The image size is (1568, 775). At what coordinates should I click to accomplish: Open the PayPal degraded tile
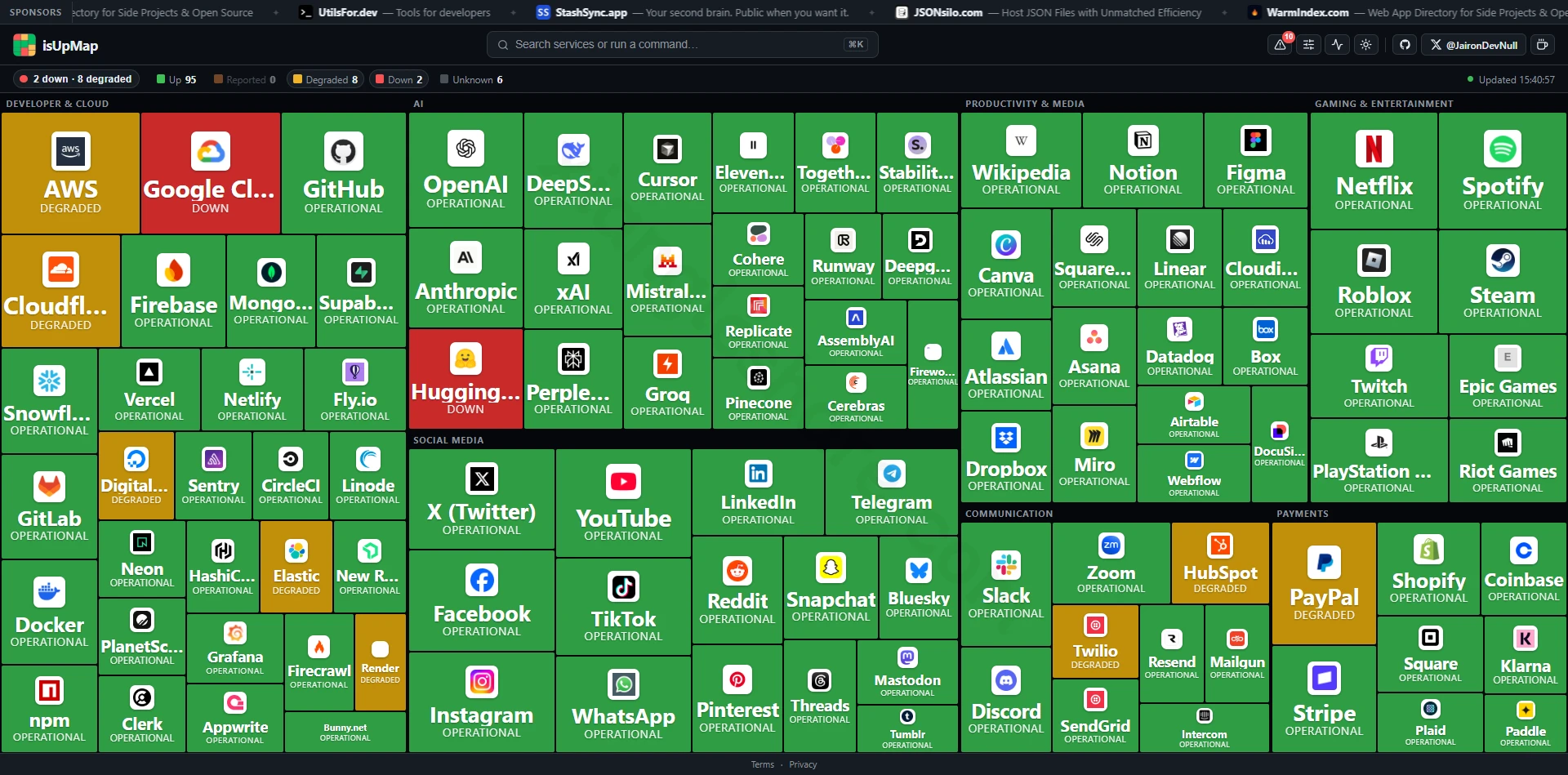coord(1324,583)
